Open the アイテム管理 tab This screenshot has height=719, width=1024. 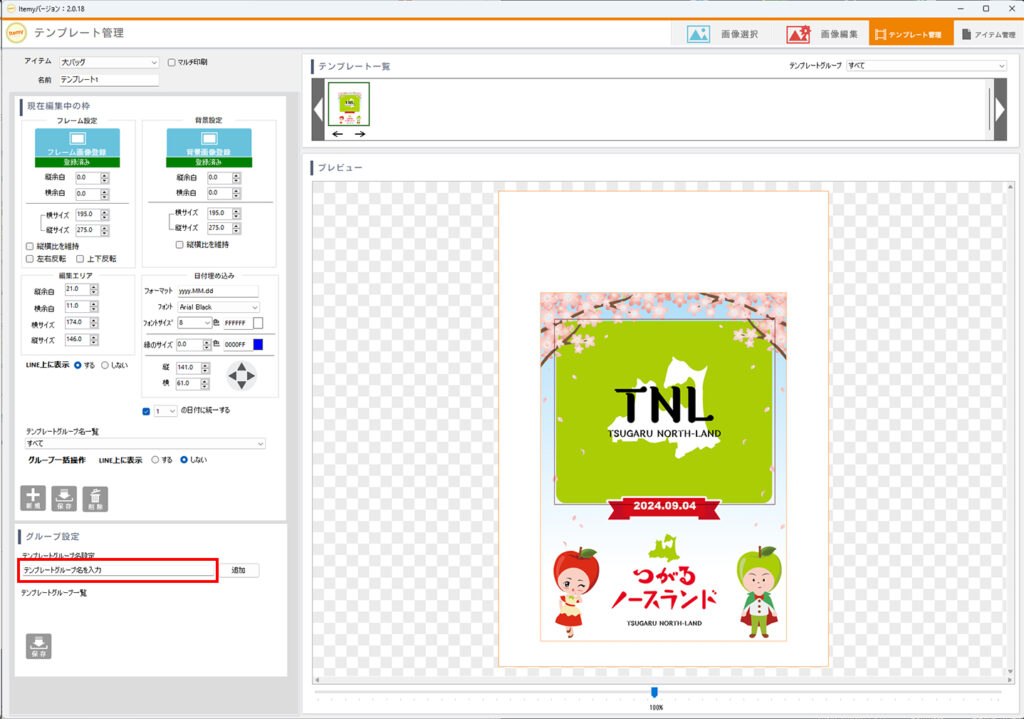[x=987, y=34]
